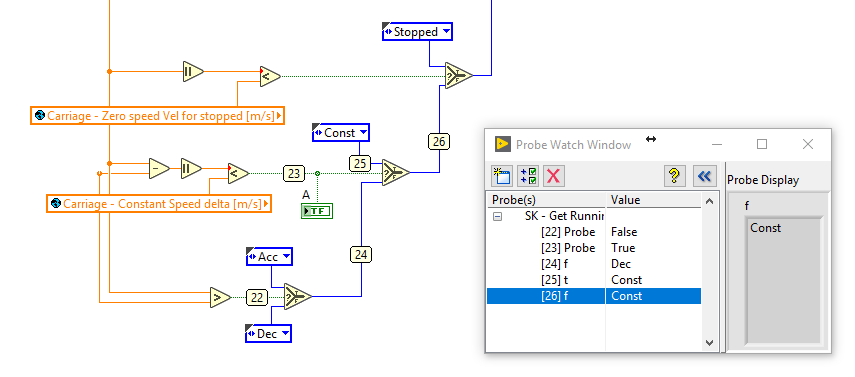855x377 pixels.
Task: Delete selected probe with red X icon
Action: (x=553, y=176)
